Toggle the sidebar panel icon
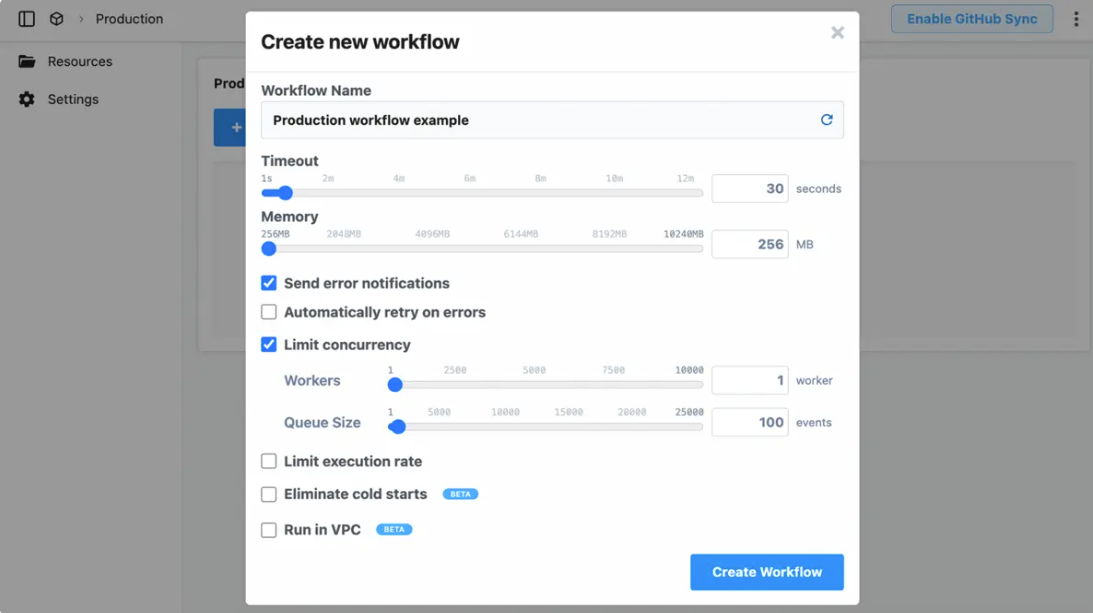The height and width of the screenshot is (613, 1093). (26, 18)
